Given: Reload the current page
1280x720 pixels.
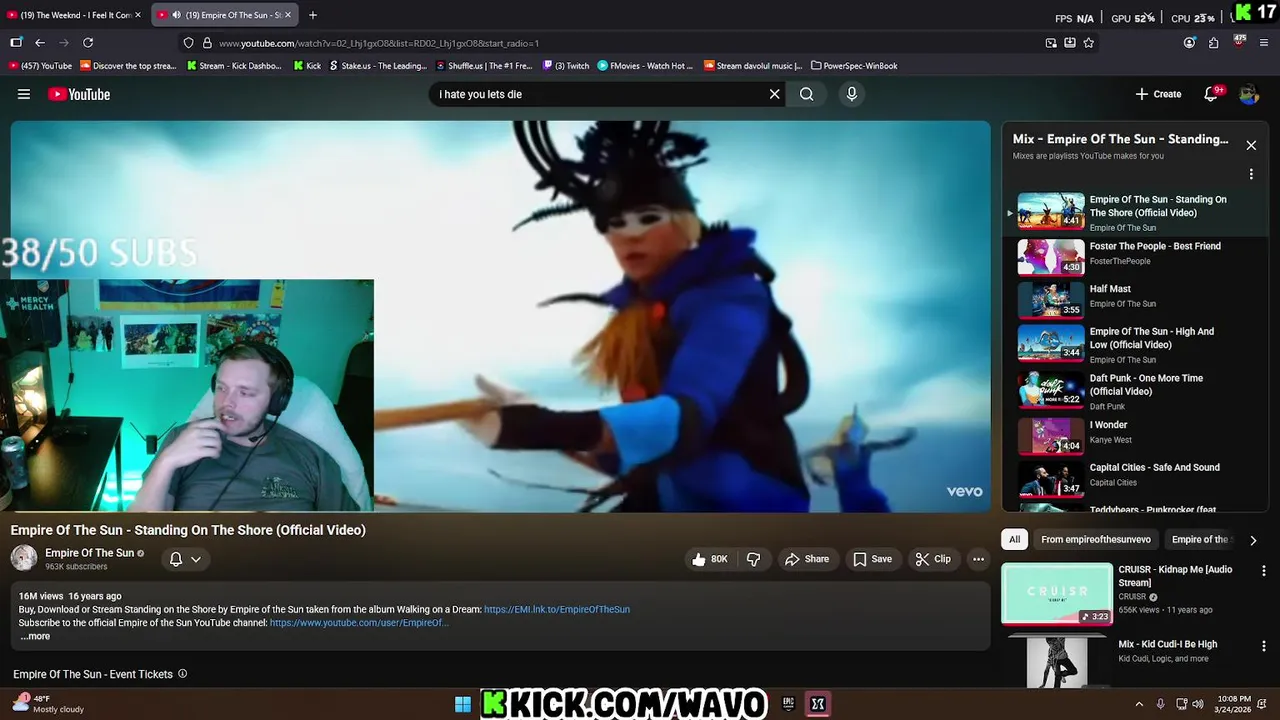Looking at the screenshot, I should 88,43.
